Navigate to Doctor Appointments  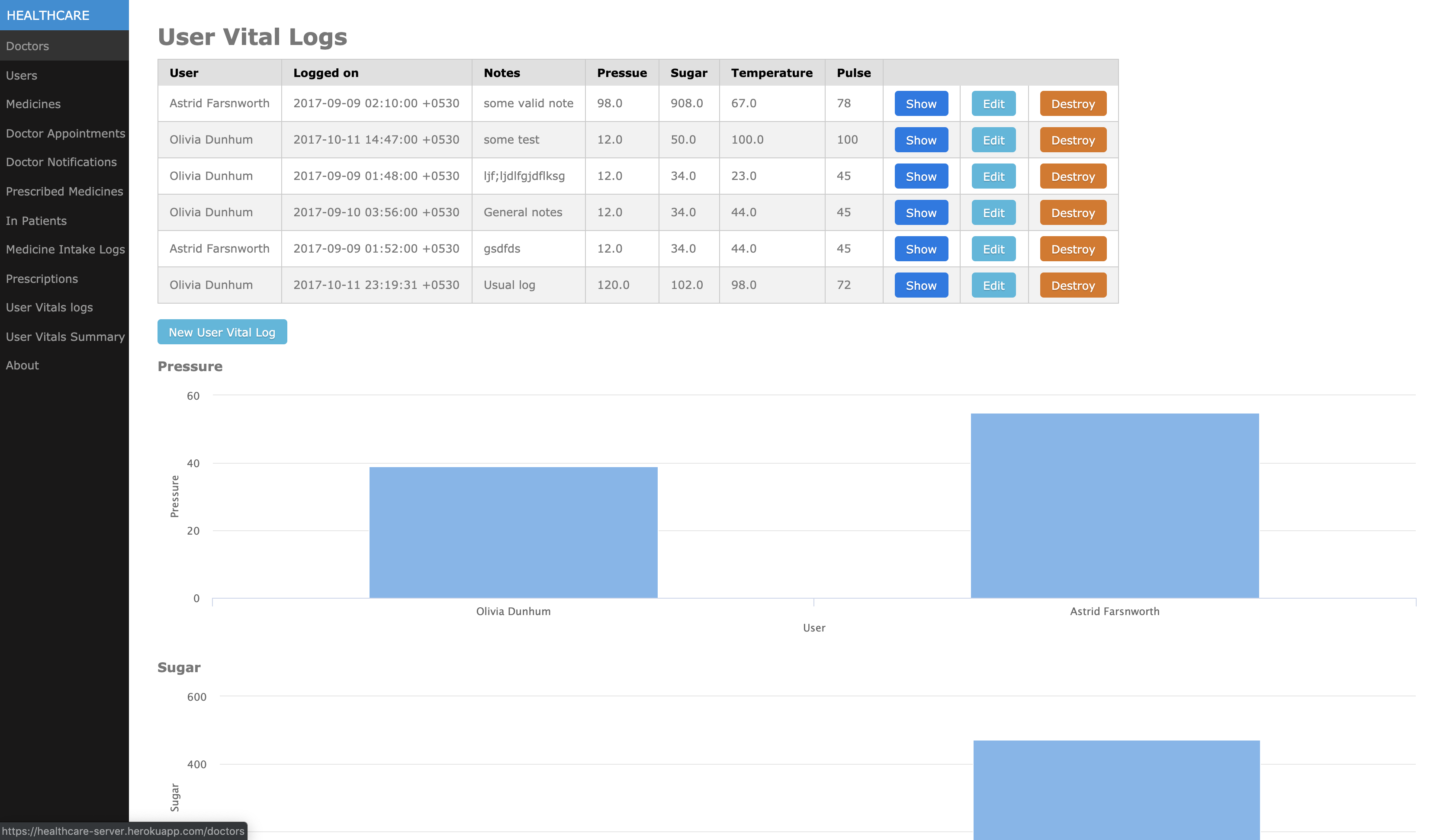click(x=65, y=134)
